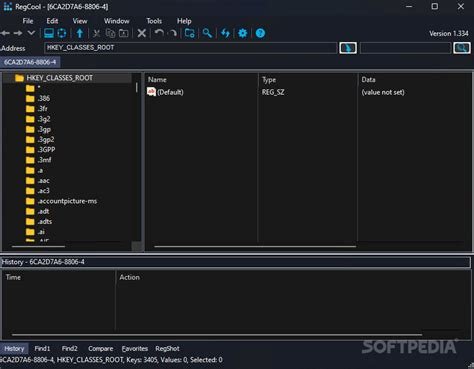
Task: Switch to the History bottom tab
Action: coord(14,349)
